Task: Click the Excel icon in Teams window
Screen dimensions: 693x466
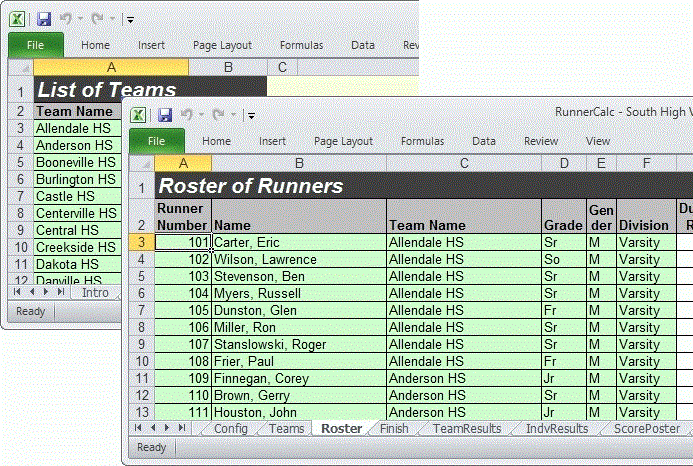Action: click(17, 19)
